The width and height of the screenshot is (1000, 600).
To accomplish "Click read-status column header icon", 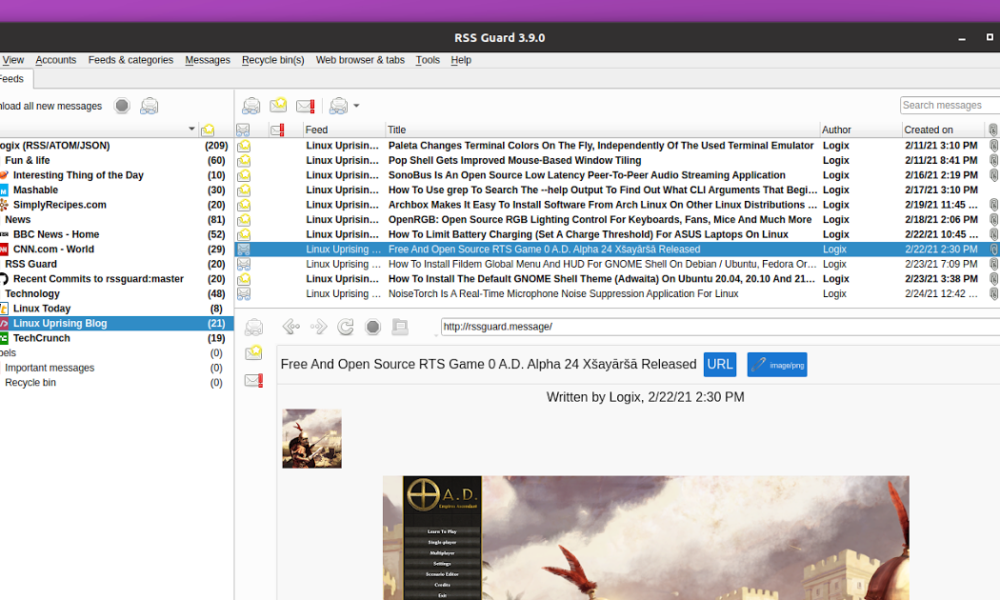I will coord(243,130).
